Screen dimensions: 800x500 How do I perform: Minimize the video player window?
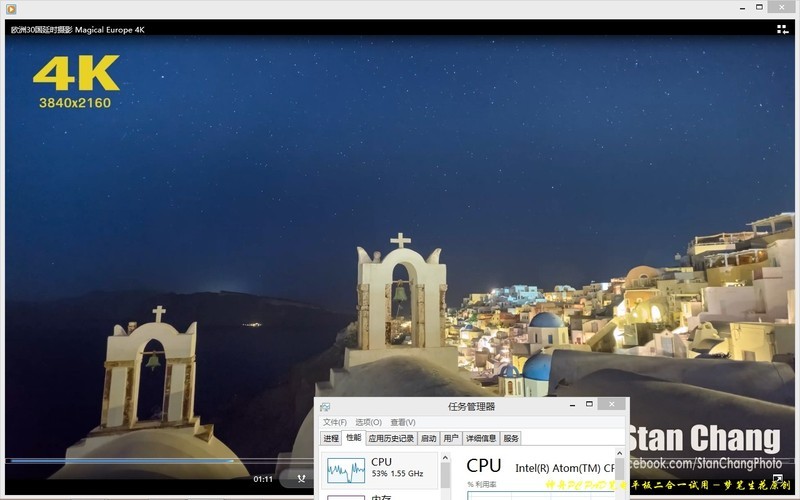click(742, 8)
